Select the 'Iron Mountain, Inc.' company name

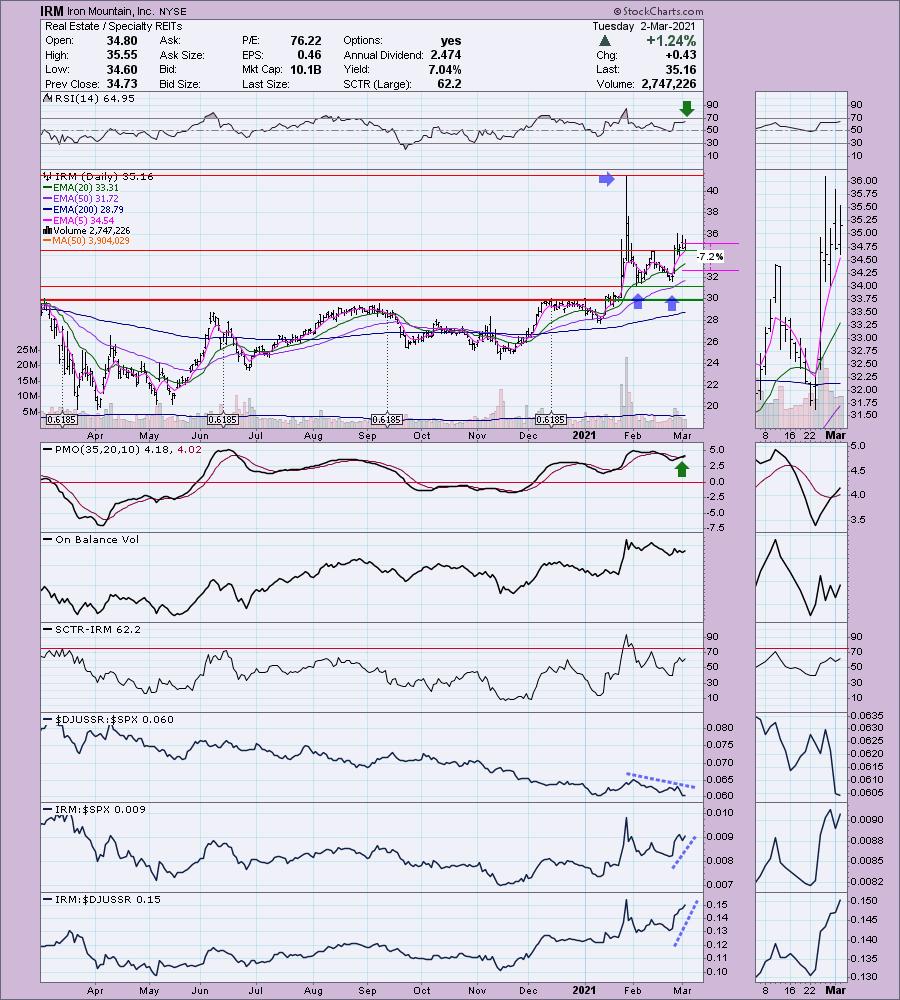tap(110, 11)
